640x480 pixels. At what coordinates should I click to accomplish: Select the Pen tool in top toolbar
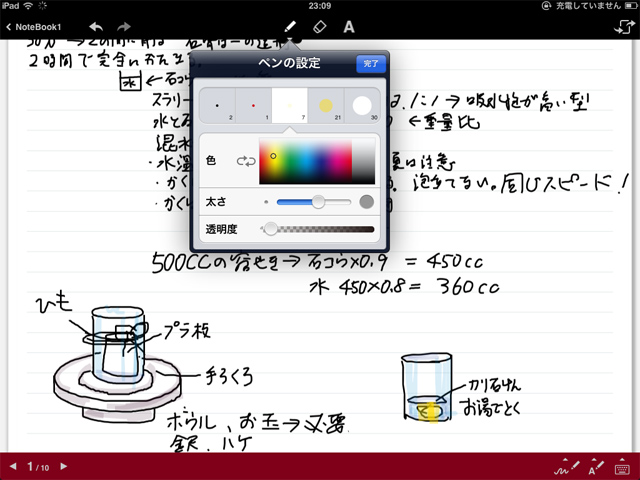[x=293, y=27]
